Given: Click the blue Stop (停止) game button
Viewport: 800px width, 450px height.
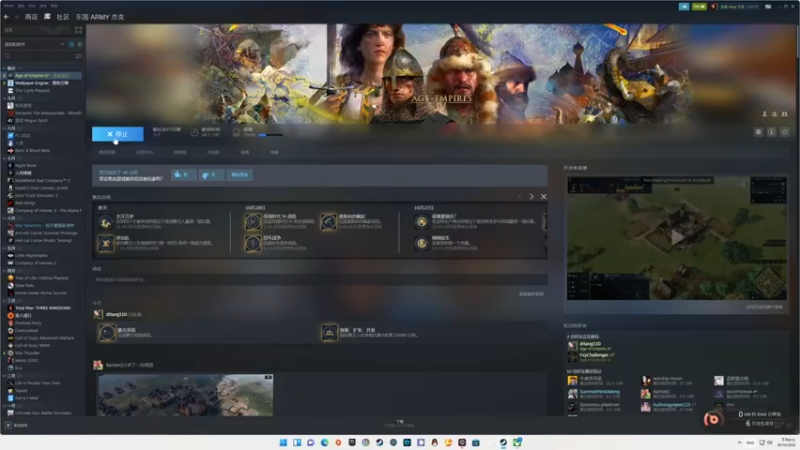Looking at the screenshot, I should (x=118, y=134).
